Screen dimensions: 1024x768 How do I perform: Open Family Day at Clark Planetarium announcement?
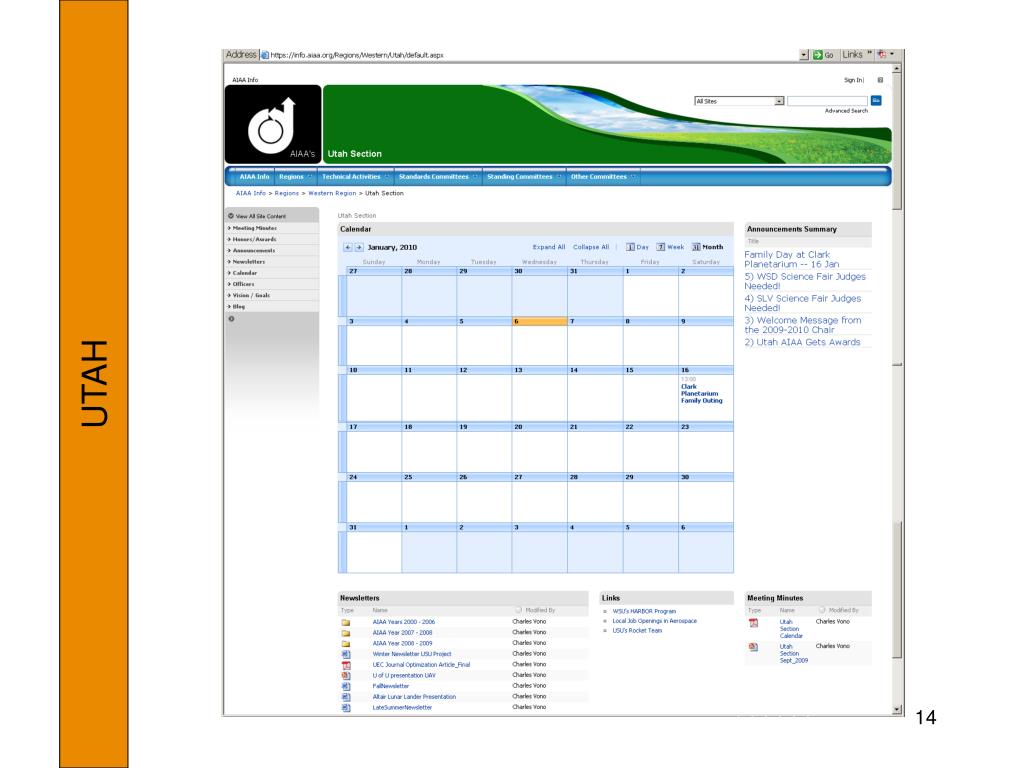pos(792,259)
